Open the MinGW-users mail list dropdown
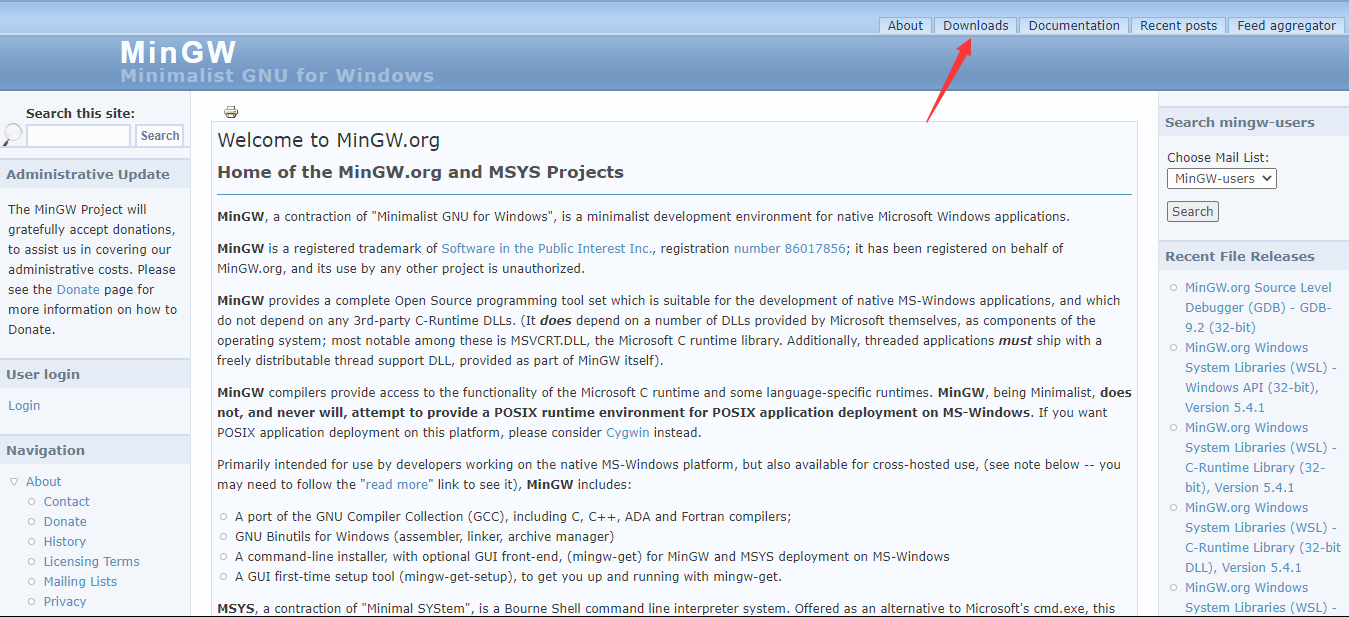Screen dimensions: 1349x617 pos(1222,178)
